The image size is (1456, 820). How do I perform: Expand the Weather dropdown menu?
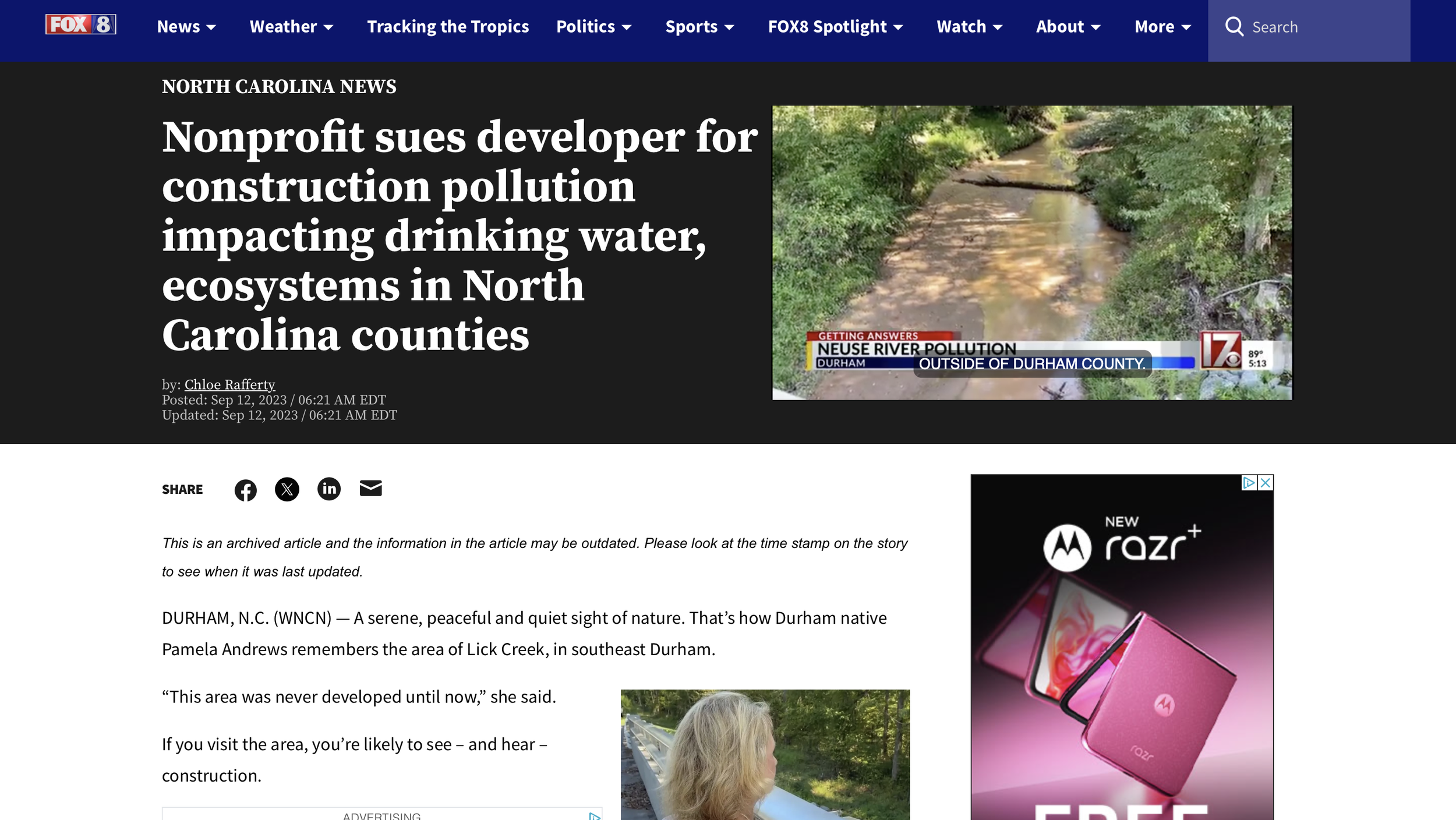coord(291,27)
